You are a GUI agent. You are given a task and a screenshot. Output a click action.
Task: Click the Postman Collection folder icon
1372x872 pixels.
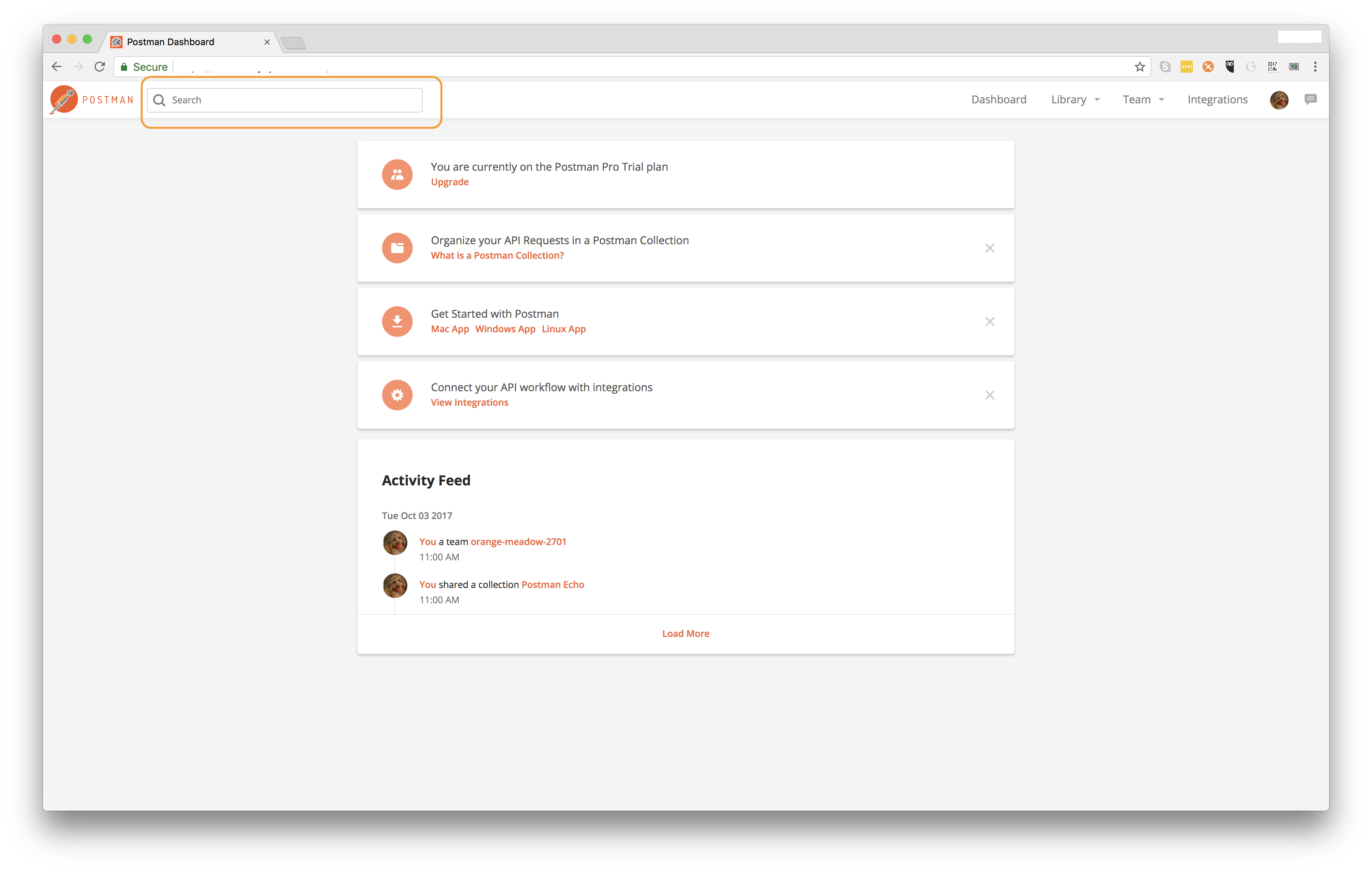(x=397, y=248)
